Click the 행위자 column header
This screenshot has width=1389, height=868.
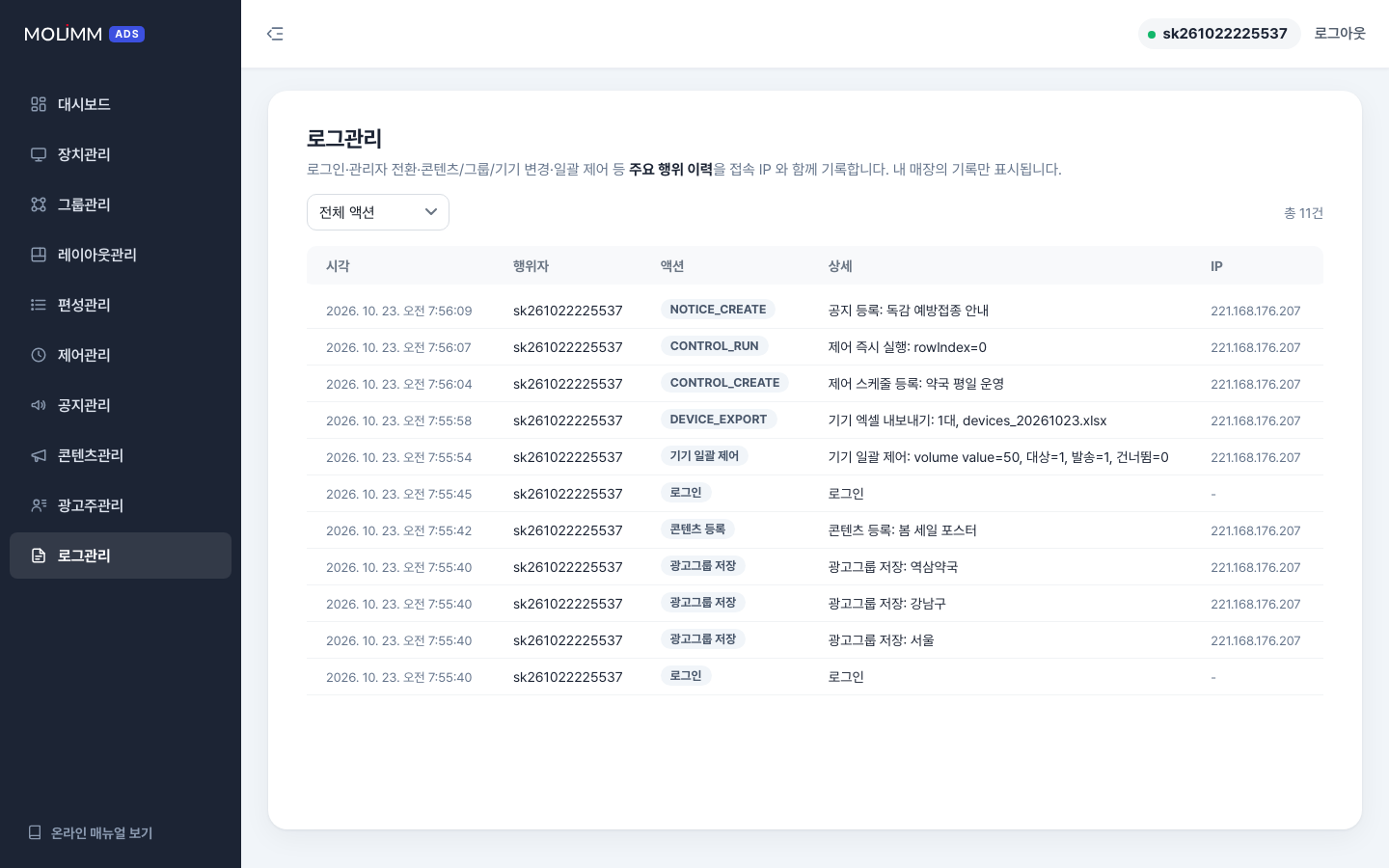tap(531, 266)
